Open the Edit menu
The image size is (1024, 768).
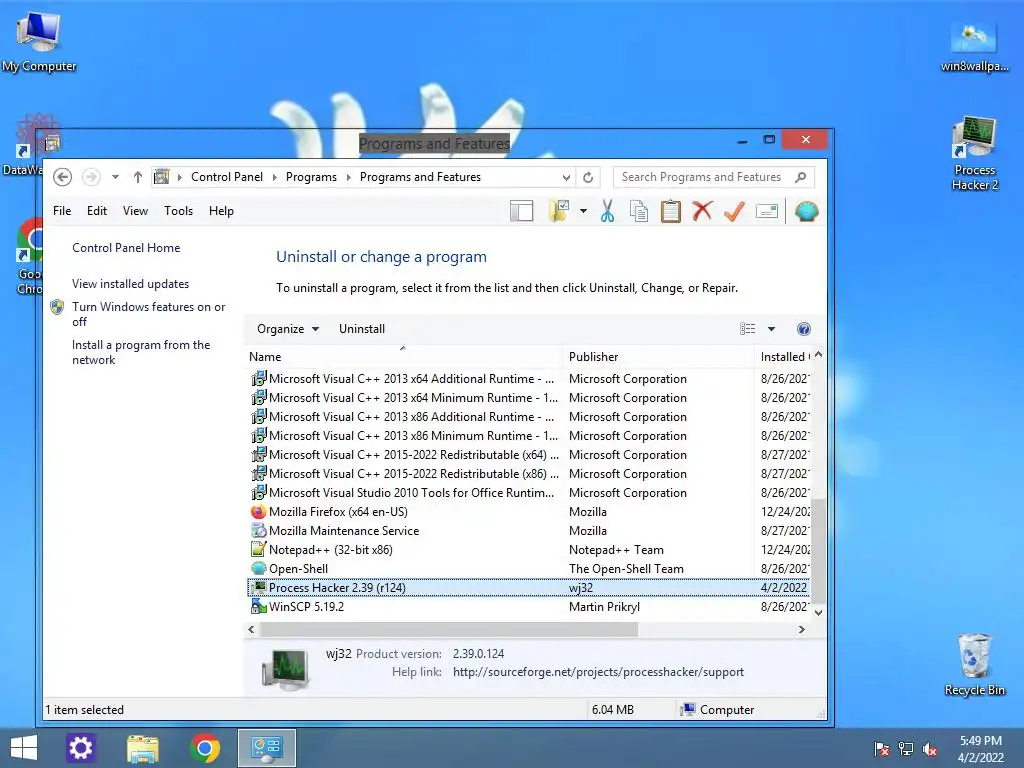(97, 211)
